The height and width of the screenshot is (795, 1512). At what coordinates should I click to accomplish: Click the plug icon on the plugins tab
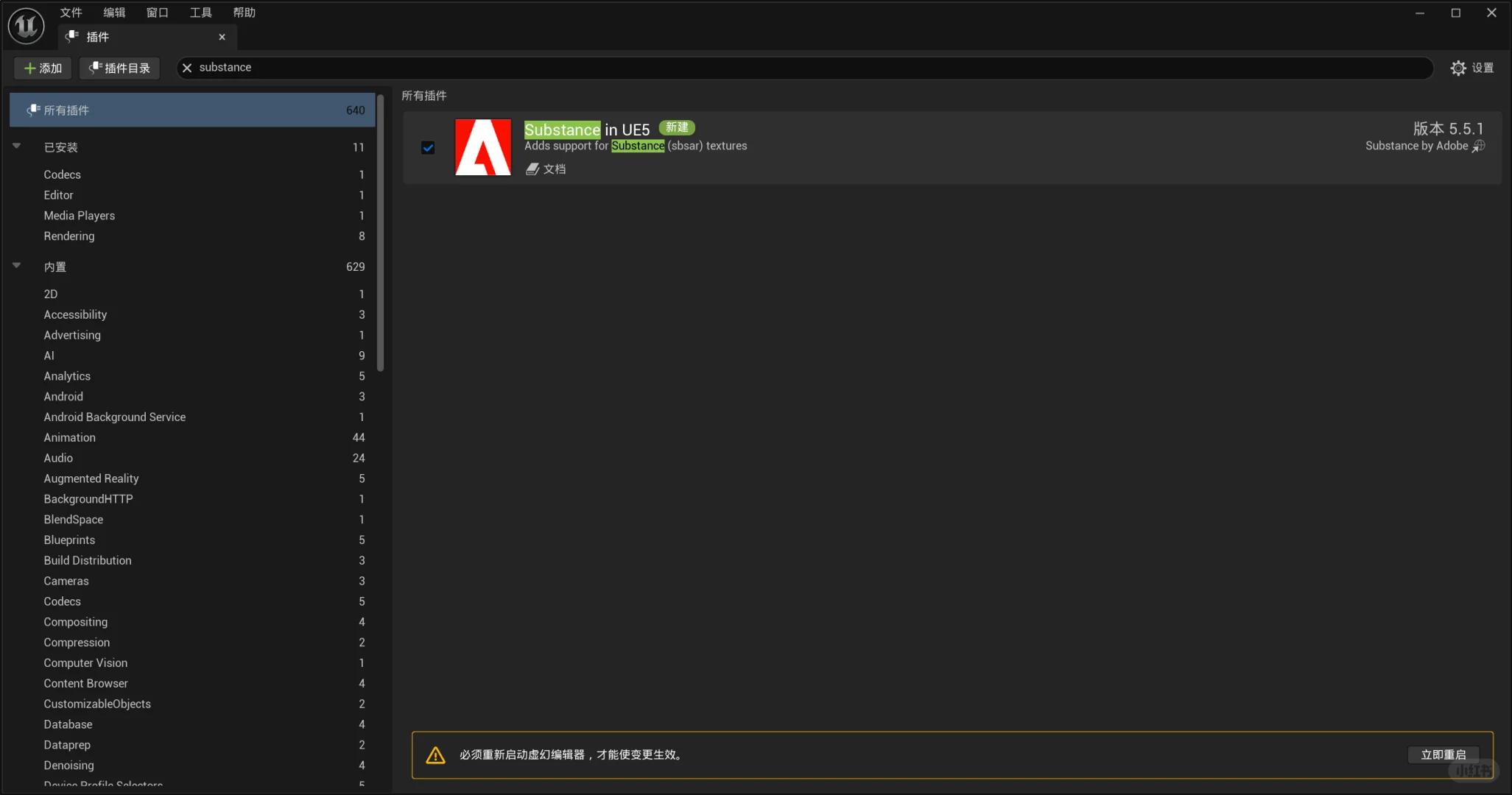pyautogui.click(x=72, y=36)
